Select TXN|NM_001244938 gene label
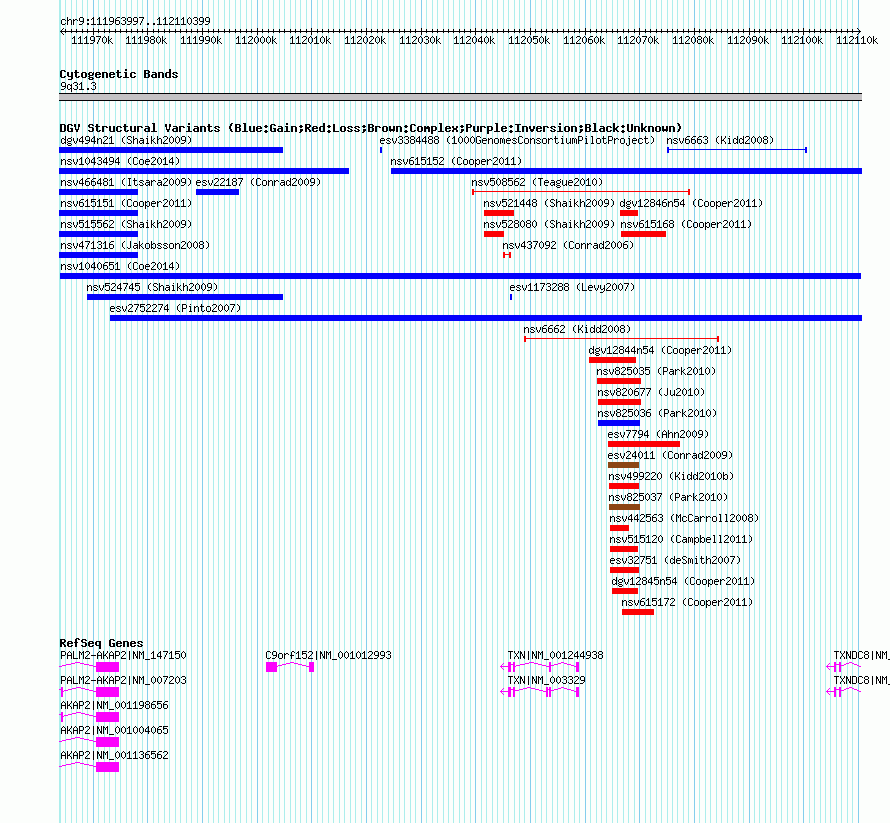This screenshot has height=823, width=890. coord(555,655)
